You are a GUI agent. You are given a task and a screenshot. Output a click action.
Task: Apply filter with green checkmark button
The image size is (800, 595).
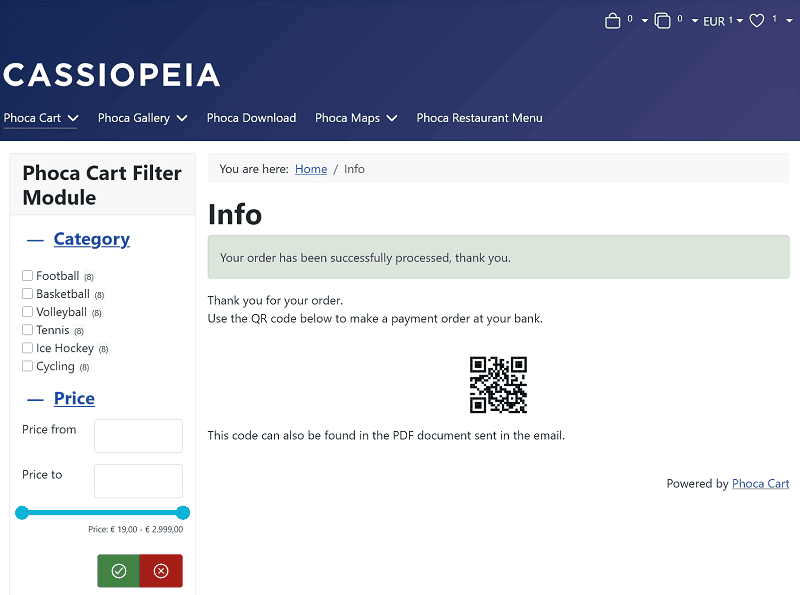point(119,571)
